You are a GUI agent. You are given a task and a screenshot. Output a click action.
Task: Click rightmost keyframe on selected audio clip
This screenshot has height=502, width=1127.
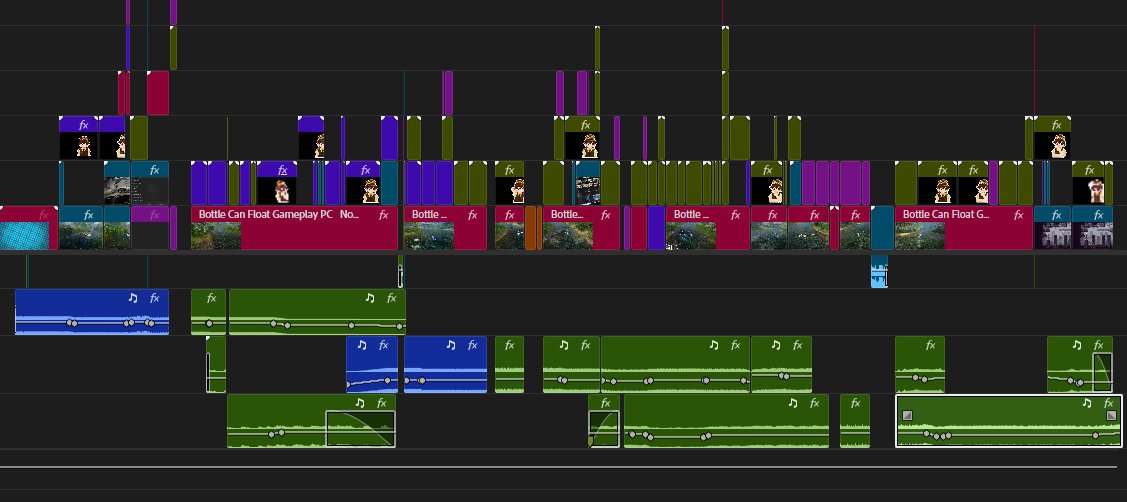[1095, 435]
